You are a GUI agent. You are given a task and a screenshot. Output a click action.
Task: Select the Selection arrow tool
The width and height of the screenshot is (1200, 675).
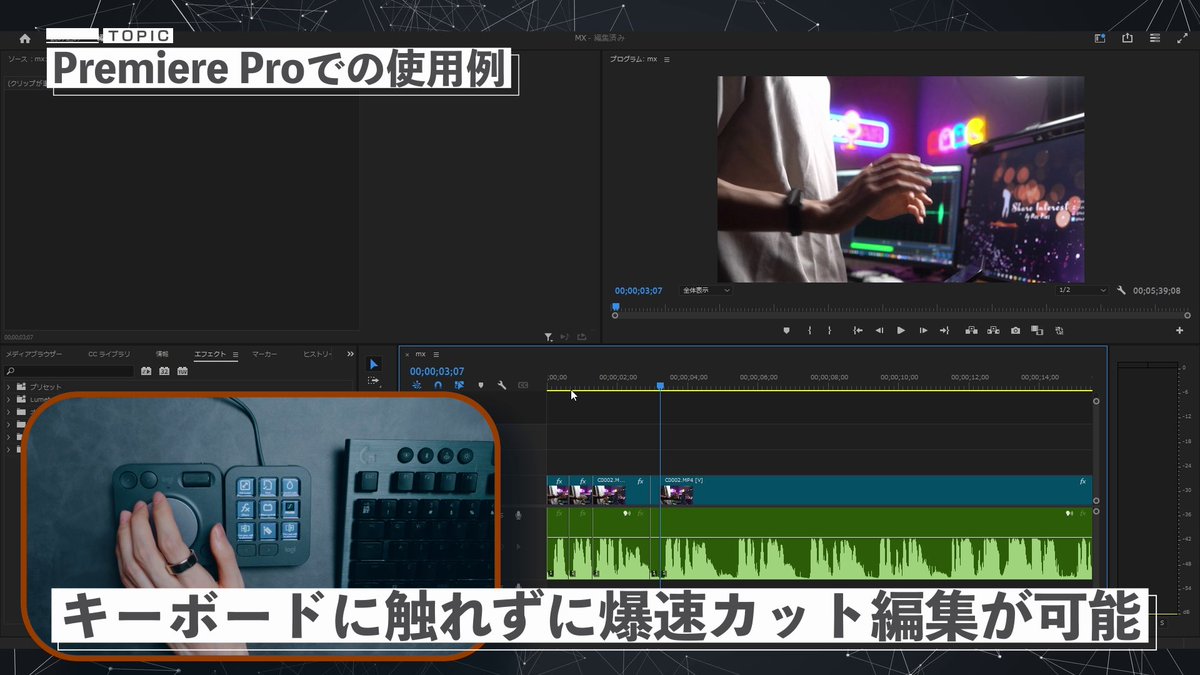(x=374, y=364)
